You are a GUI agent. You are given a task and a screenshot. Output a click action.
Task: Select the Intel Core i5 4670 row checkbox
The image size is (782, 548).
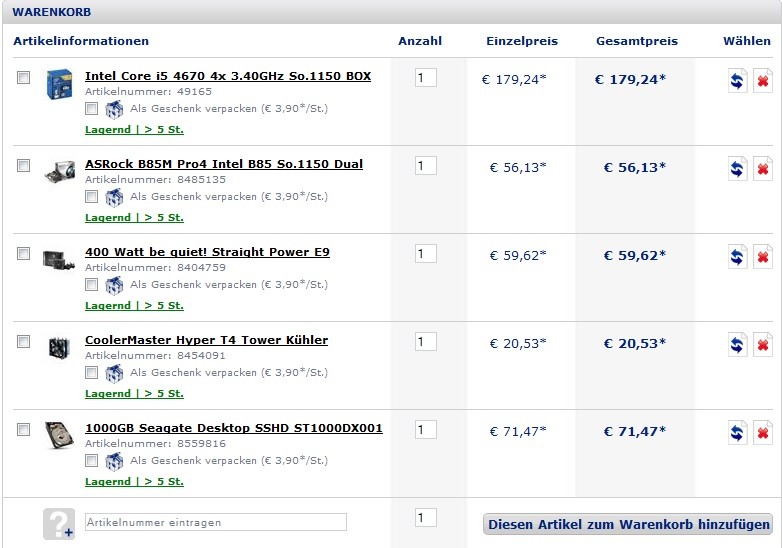(23, 77)
